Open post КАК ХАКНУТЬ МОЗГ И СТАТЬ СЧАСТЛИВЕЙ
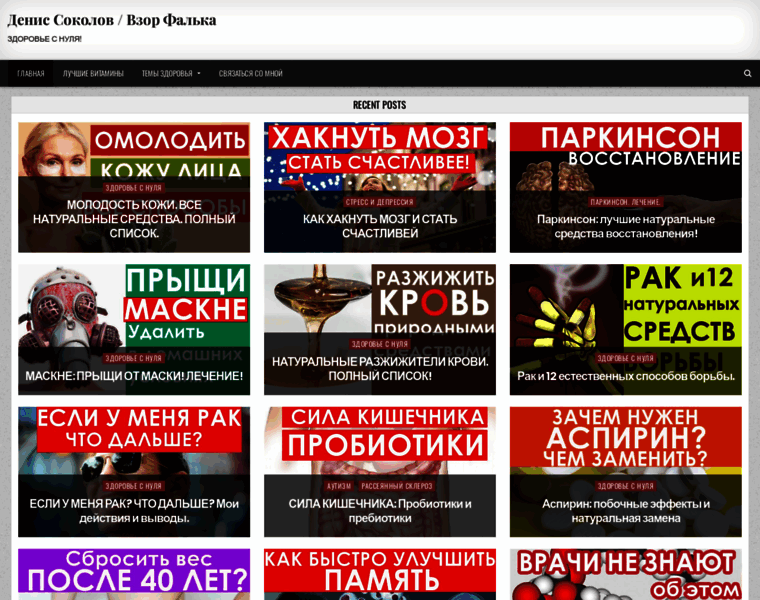 [380, 226]
